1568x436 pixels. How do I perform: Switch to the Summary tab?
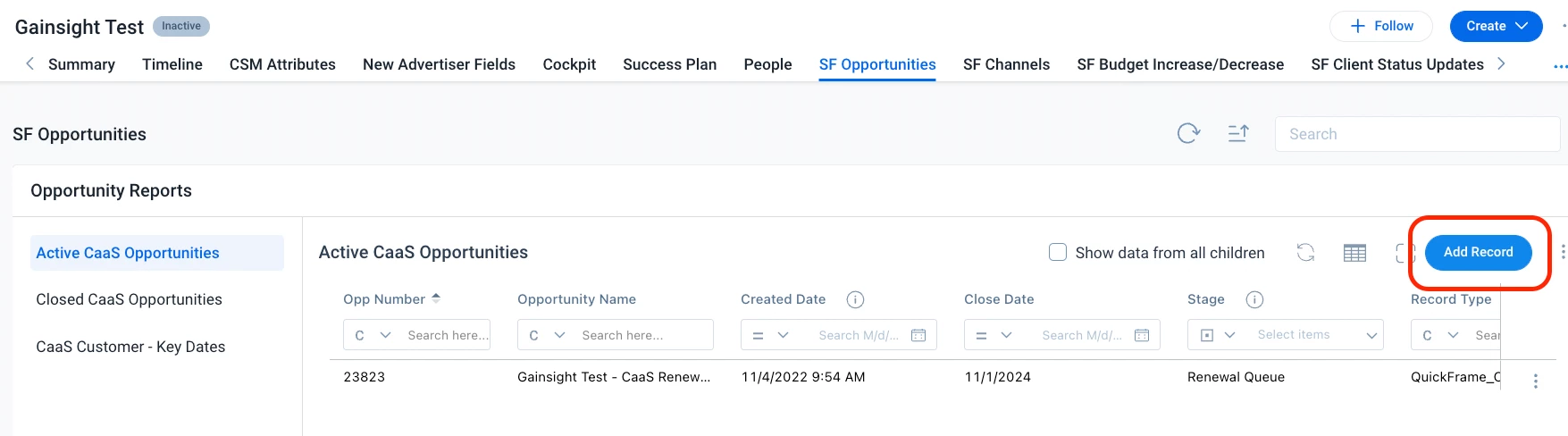pyautogui.click(x=81, y=64)
